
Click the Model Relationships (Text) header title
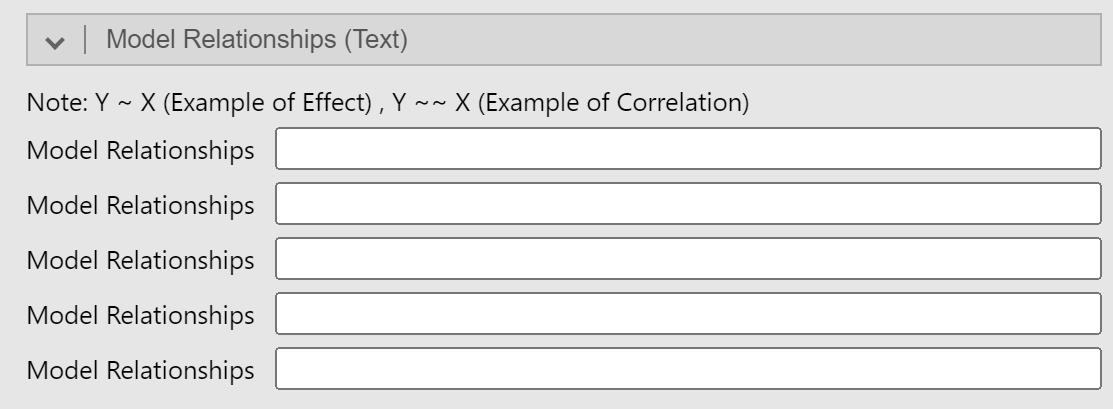click(x=257, y=40)
